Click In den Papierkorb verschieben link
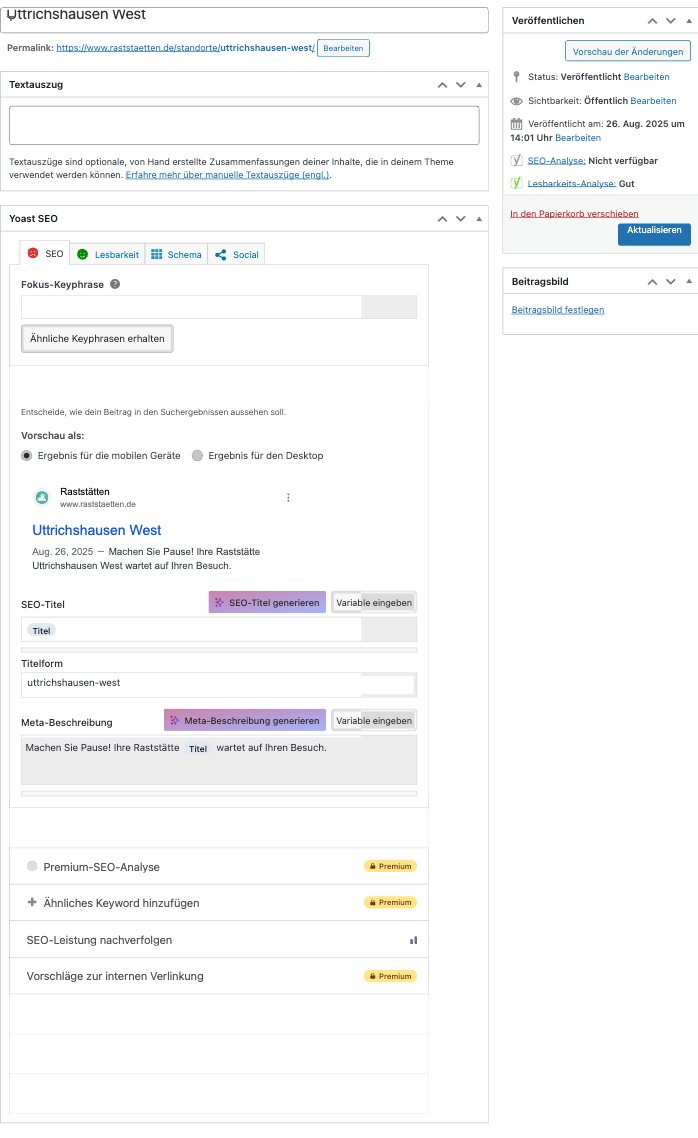698x1138 pixels. (x=574, y=213)
